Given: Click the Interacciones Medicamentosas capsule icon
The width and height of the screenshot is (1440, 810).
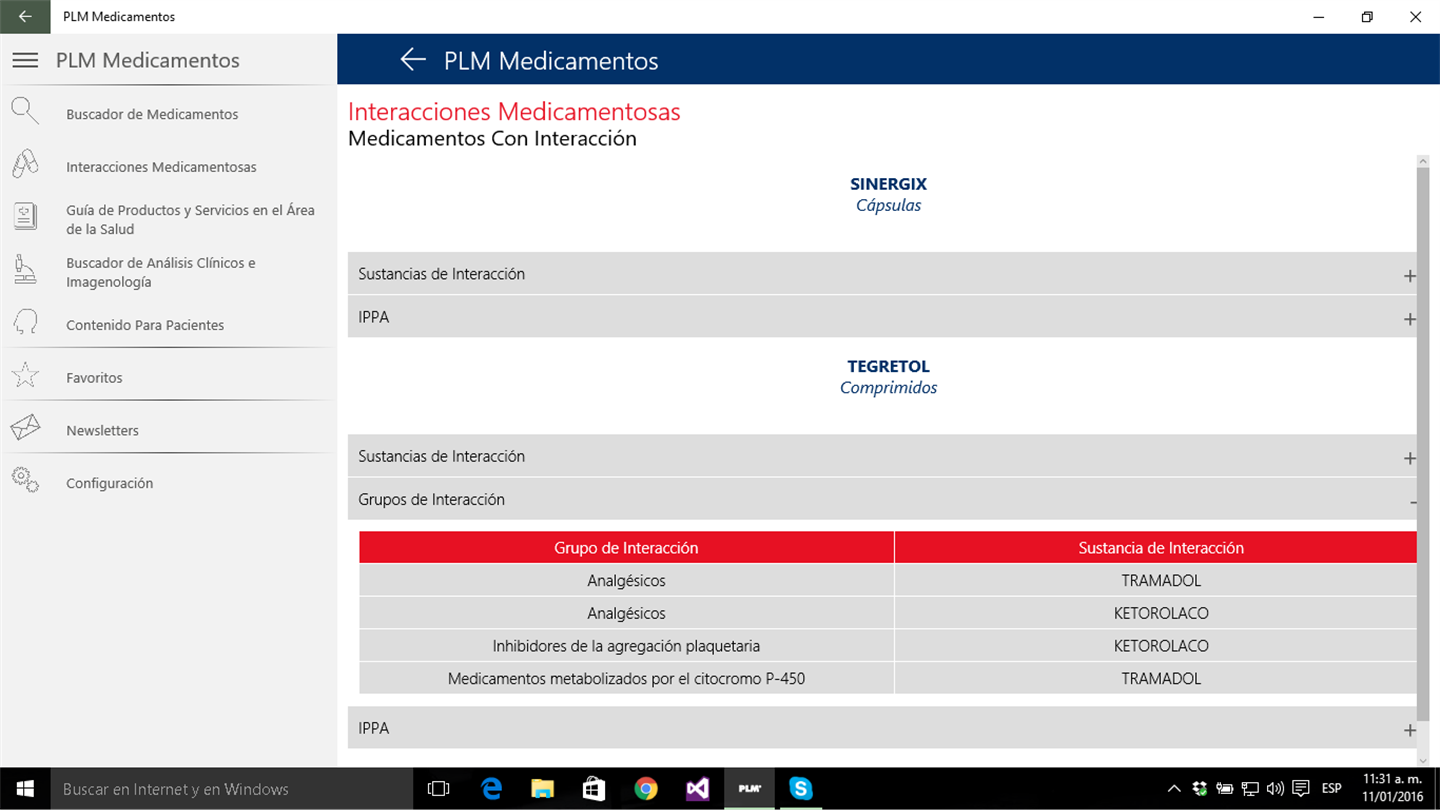Looking at the screenshot, I should coord(25,165).
